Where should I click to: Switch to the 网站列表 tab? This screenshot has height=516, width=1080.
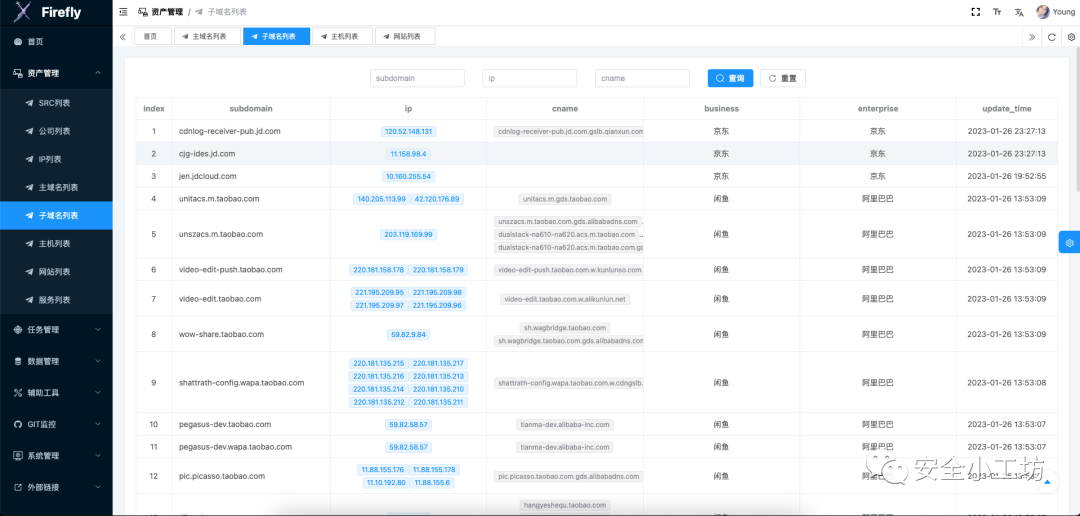point(404,37)
